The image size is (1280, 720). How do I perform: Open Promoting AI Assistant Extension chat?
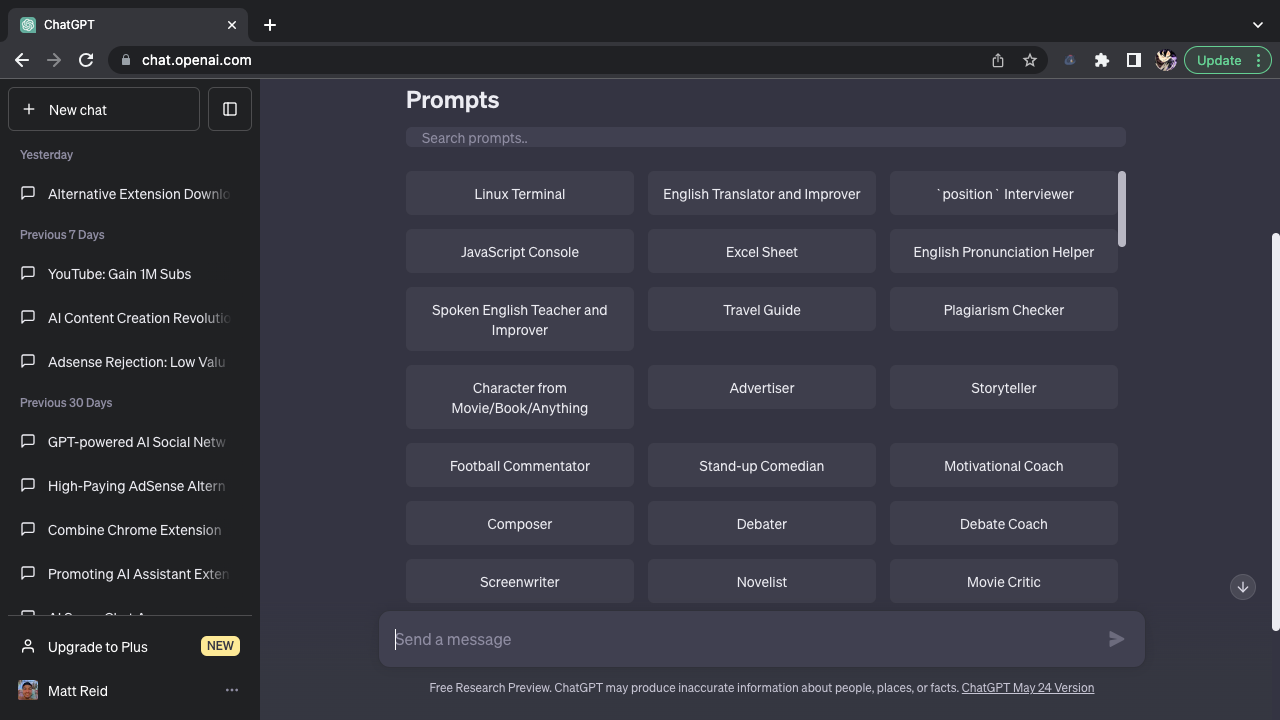(x=130, y=574)
